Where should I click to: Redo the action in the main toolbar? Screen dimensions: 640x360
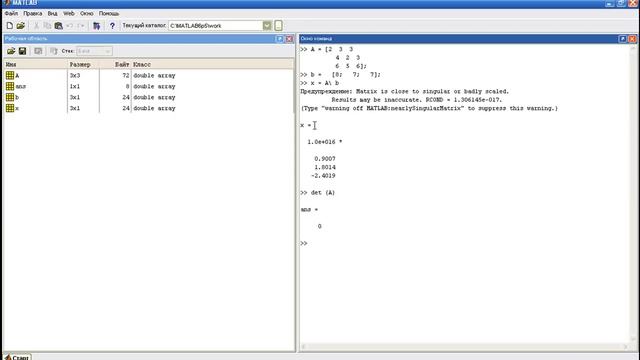point(80,26)
